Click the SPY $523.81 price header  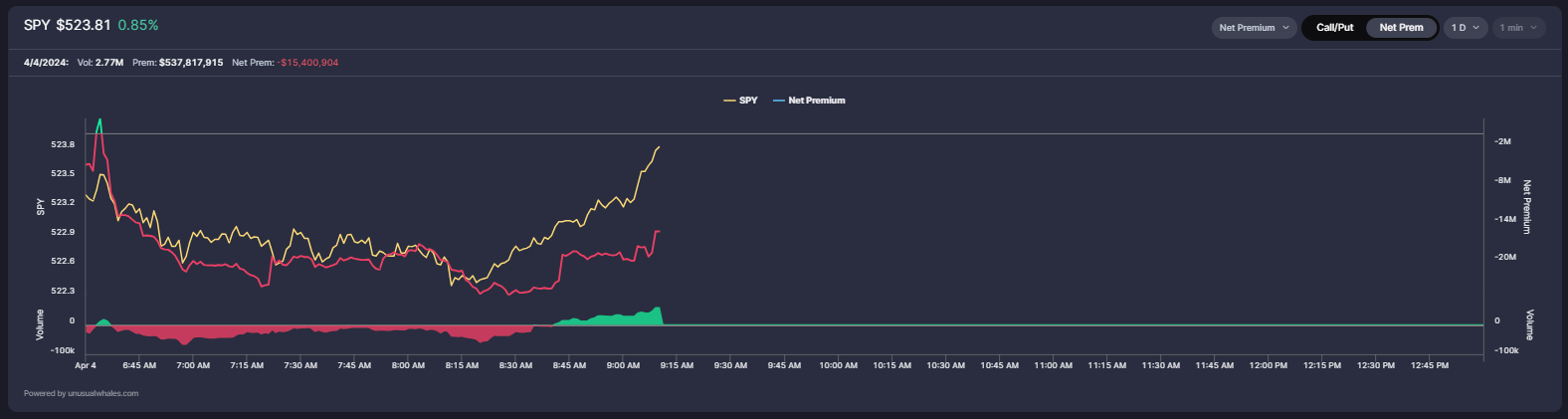(x=68, y=25)
